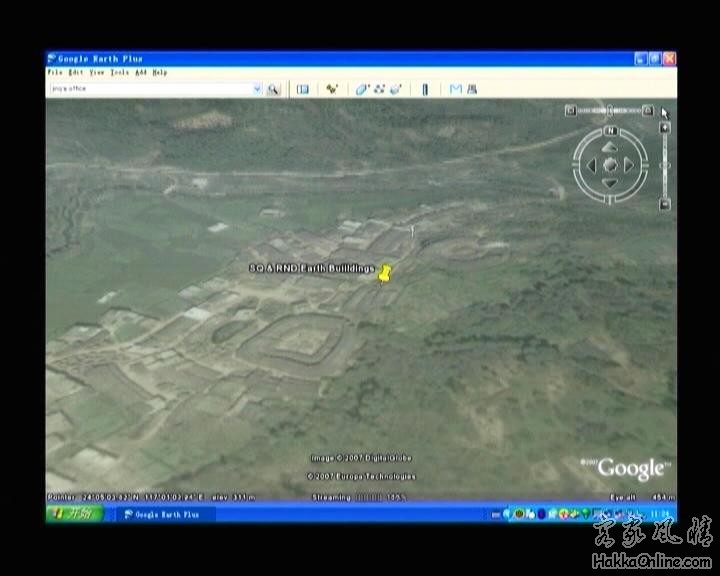Expand the search history dropdown arrow
This screenshot has width=720, height=576.
coord(258,89)
